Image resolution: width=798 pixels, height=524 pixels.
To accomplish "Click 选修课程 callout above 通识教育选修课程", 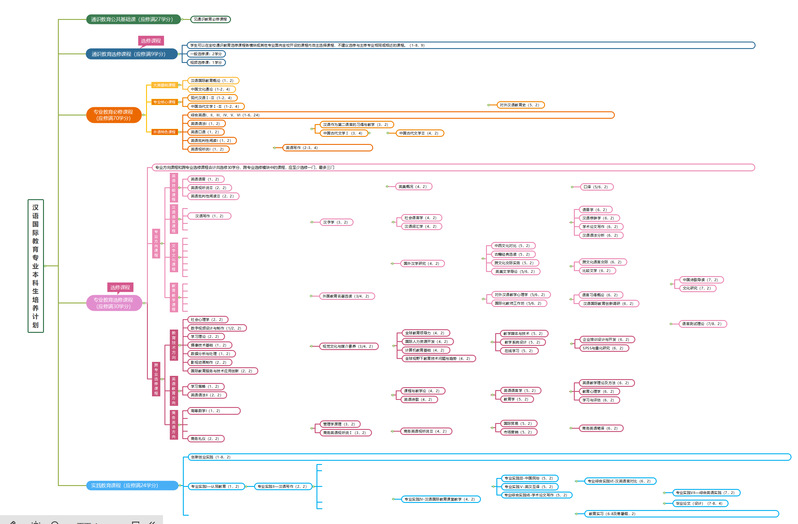I will 151,41.
